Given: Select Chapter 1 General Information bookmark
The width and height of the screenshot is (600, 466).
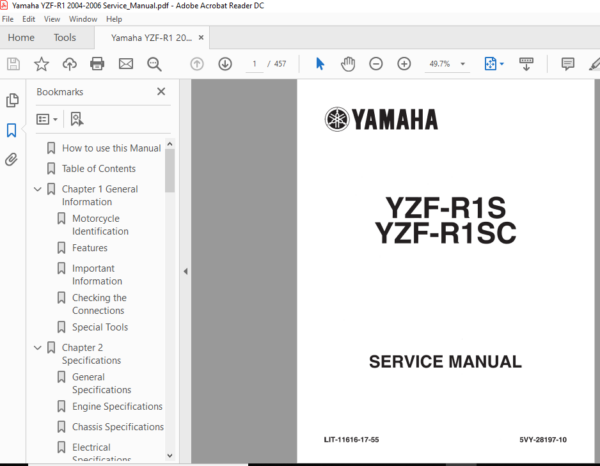Looking at the screenshot, I should 100,196.
